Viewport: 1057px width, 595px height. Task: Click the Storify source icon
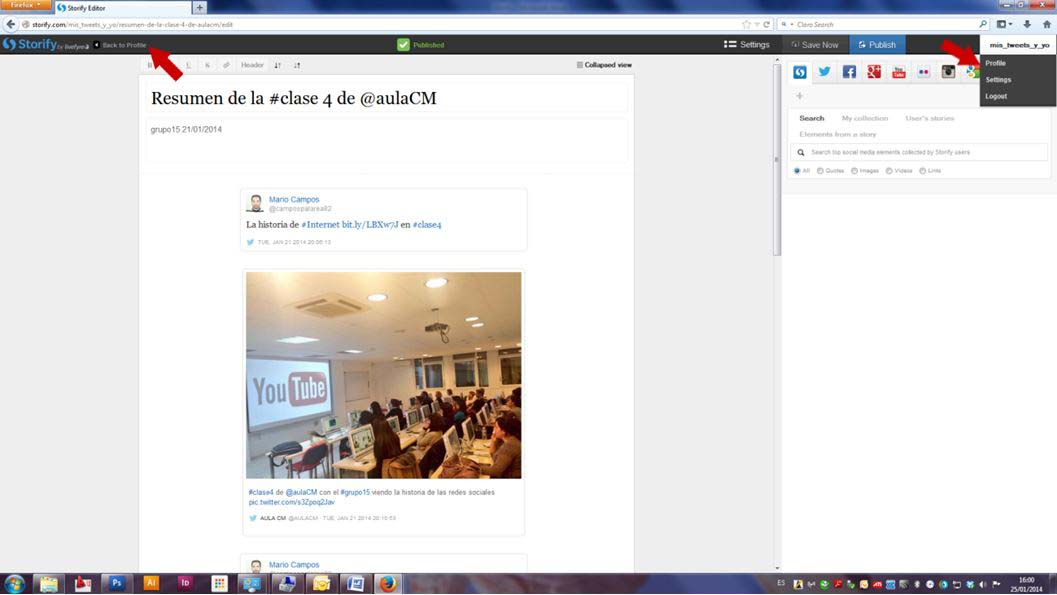pos(800,72)
